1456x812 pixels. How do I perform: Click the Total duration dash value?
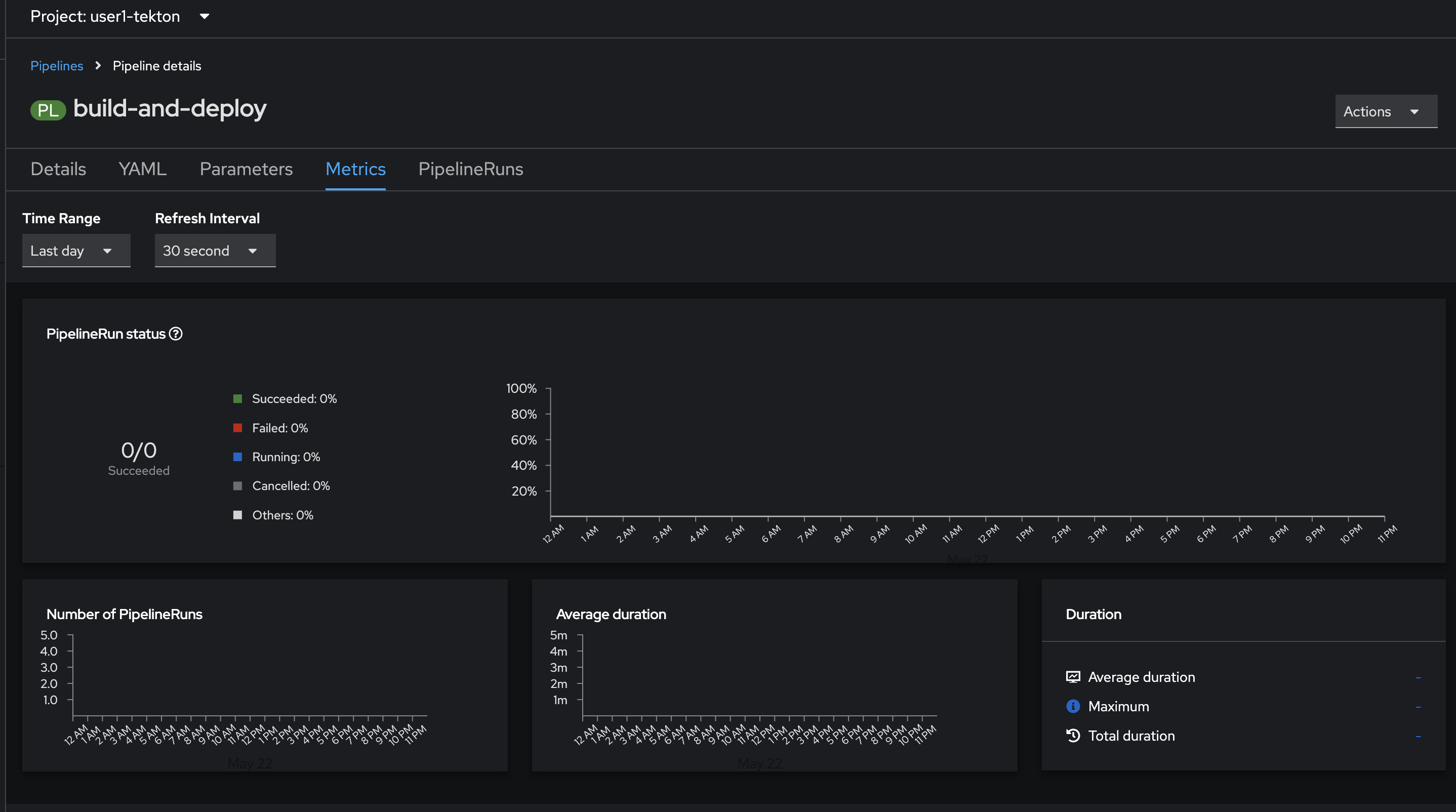[1418, 736]
